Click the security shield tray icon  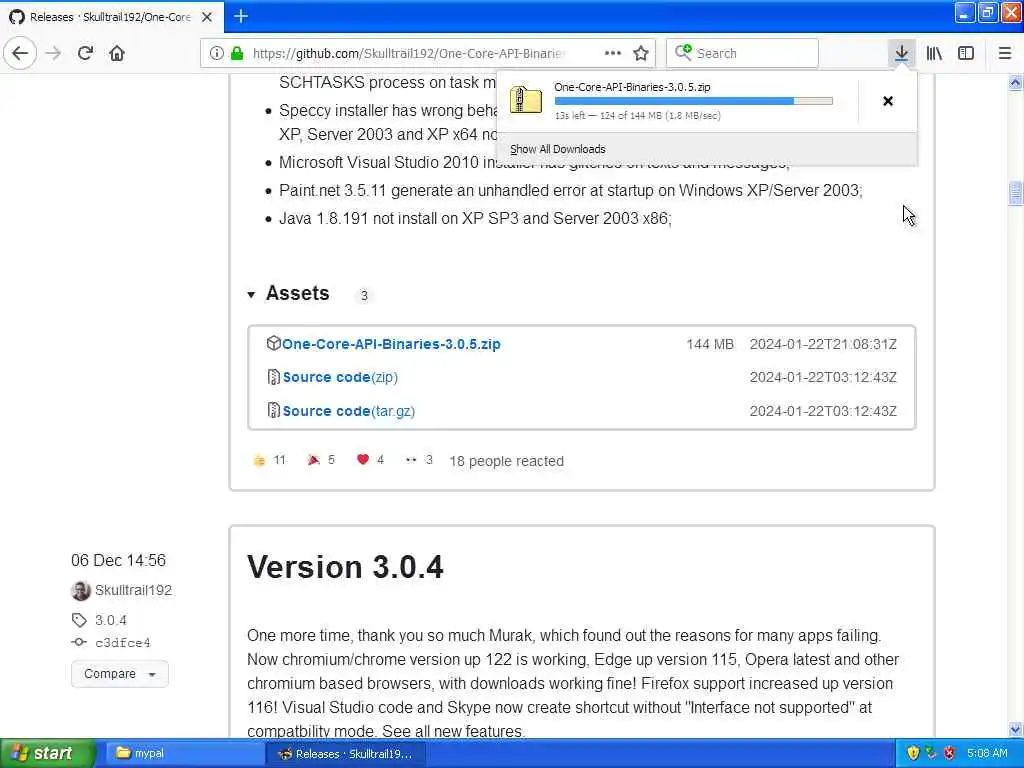coord(913,753)
